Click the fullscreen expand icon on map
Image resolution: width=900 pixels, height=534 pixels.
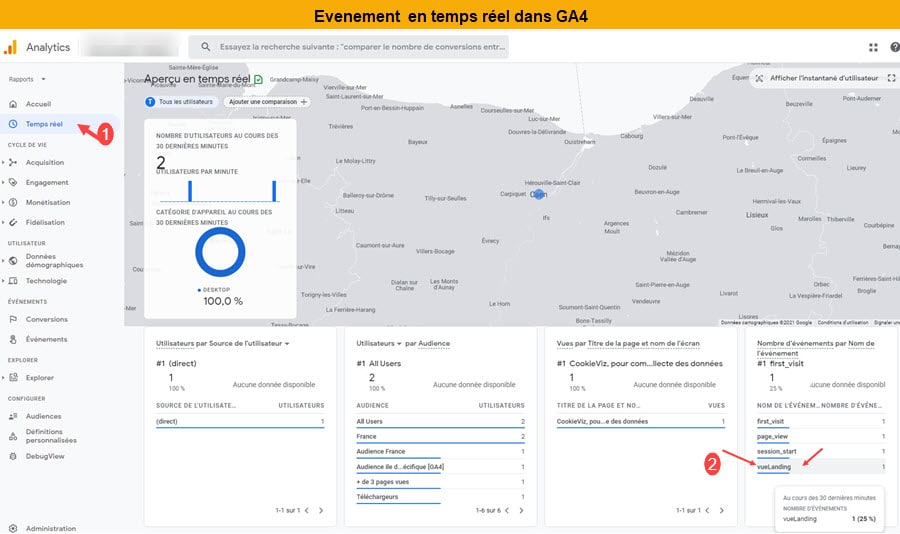click(x=891, y=78)
